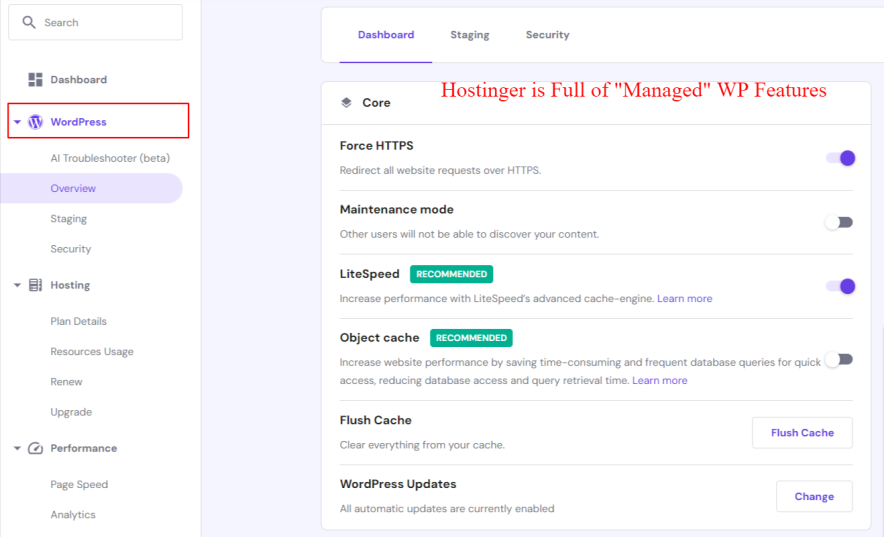Click the Object cache RECOMMENDED badge

471,338
